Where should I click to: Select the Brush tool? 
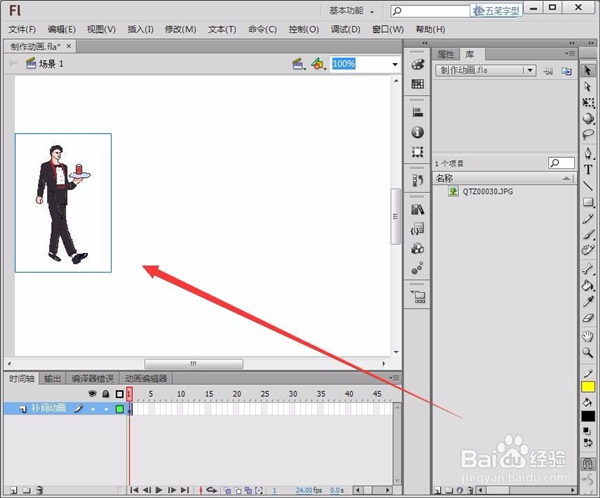(x=588, y=234)
